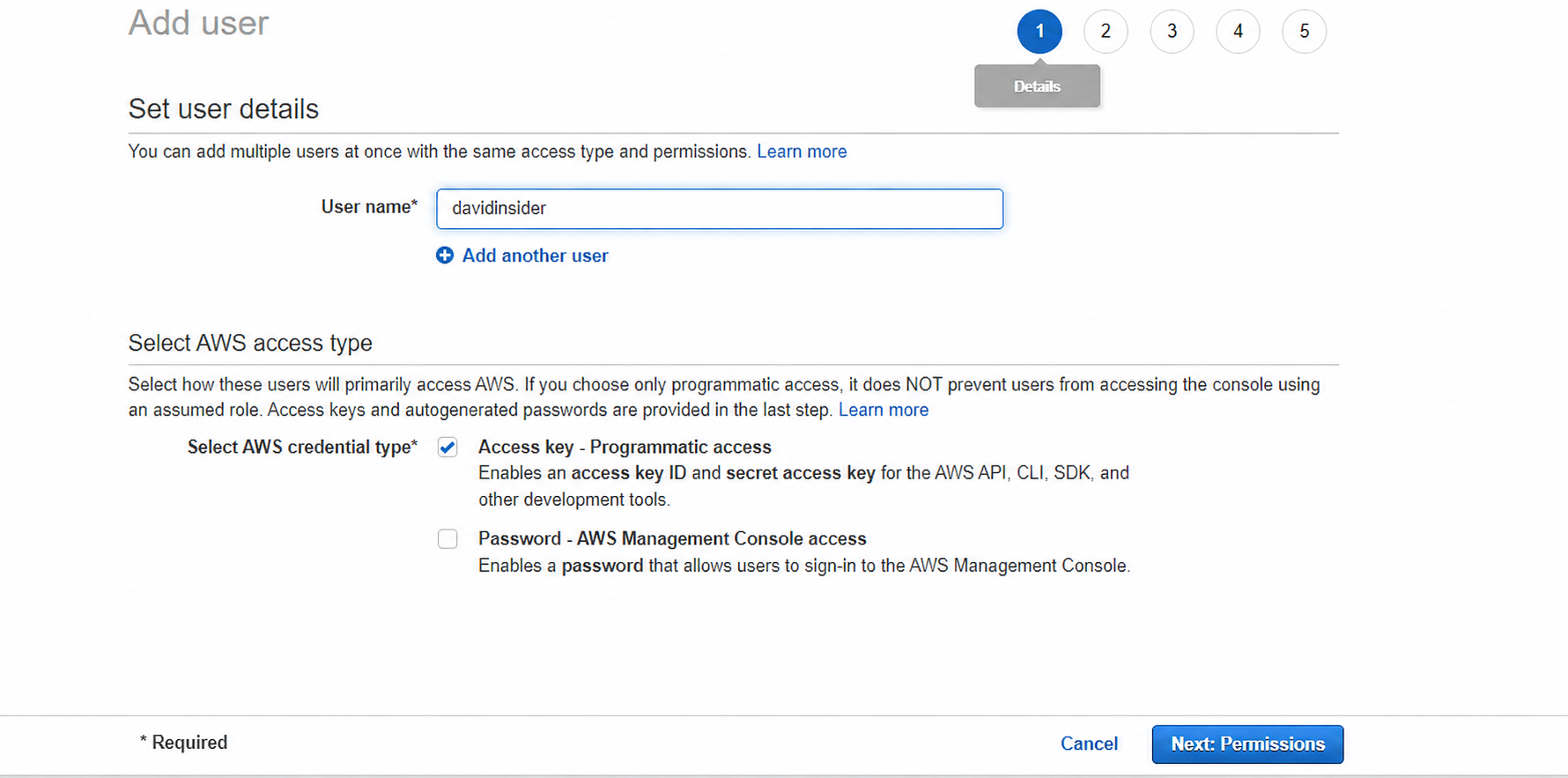Uncheck Access key - Programmatic access checkbox

coord(447,448)
